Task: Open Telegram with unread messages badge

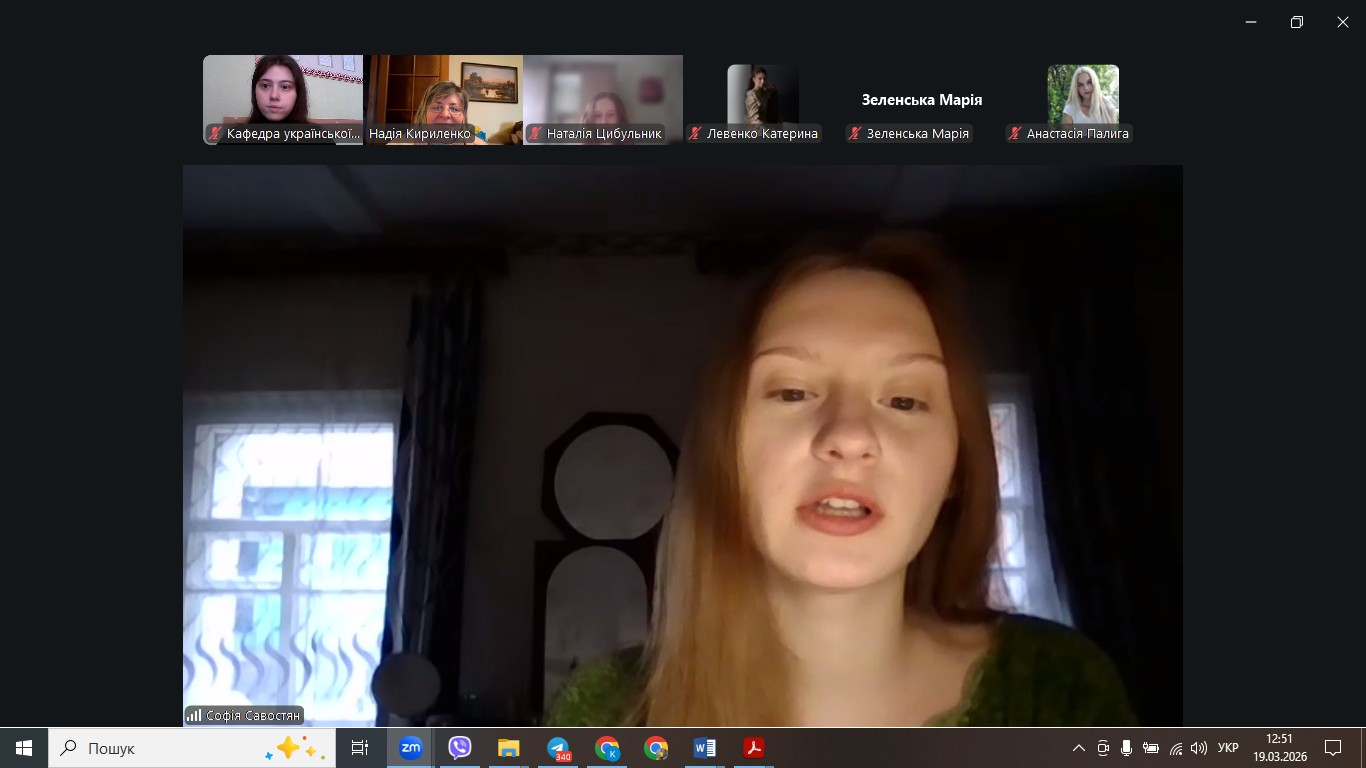Action: (558, 748)
